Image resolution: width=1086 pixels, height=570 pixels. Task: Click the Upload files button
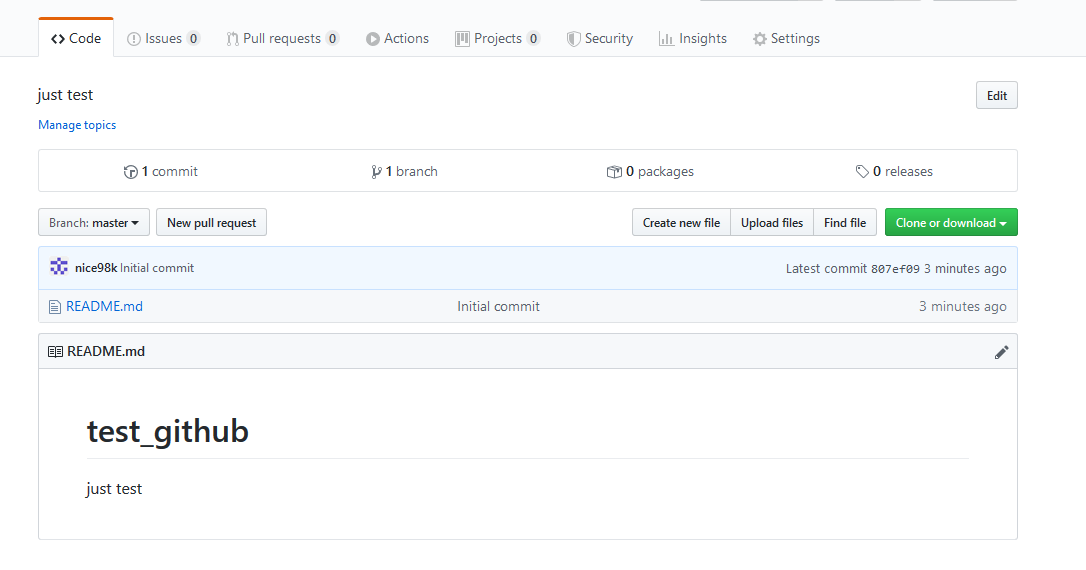click(x=772, y=222)
